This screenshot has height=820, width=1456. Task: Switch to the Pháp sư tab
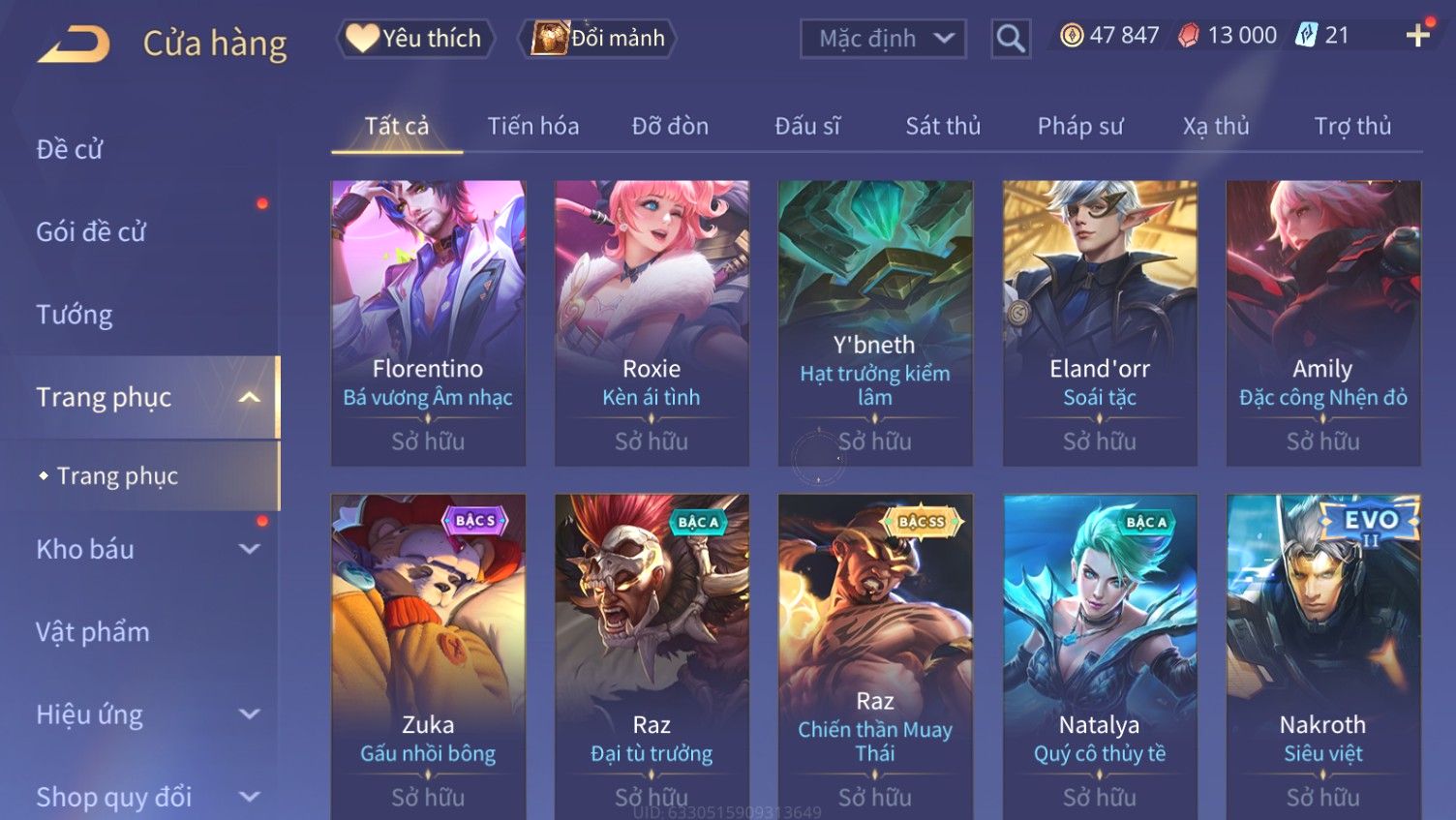[1080, 126]
